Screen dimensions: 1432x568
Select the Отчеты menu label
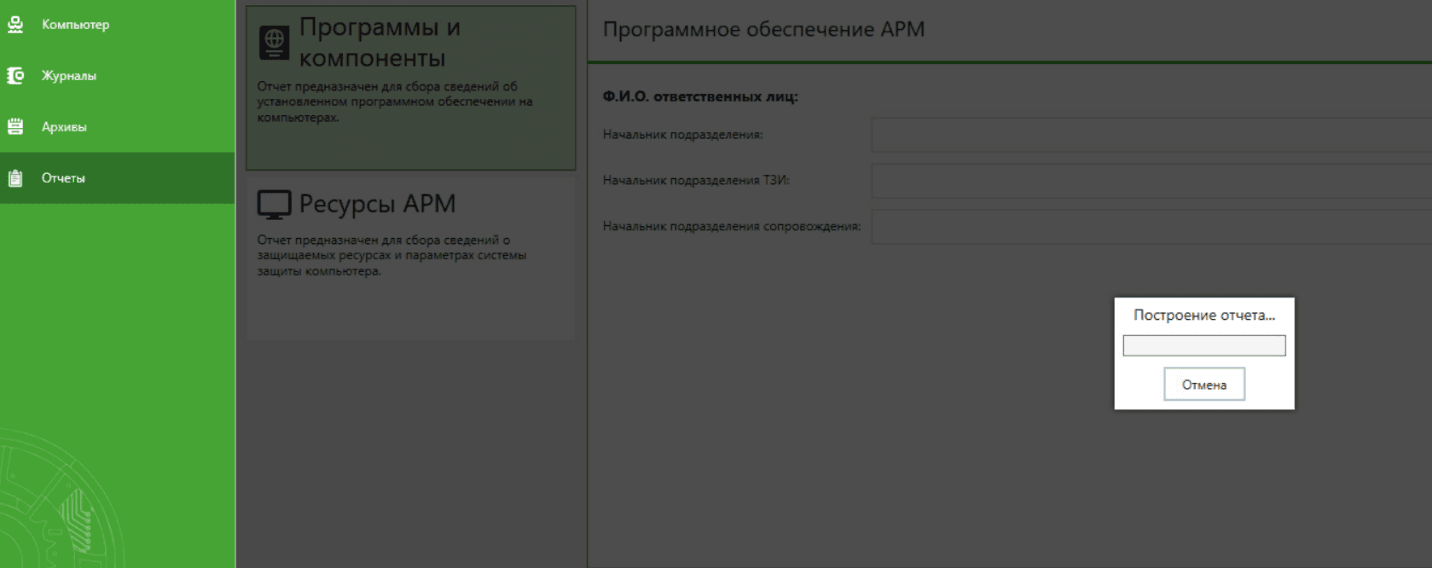[x=63, y=179]
